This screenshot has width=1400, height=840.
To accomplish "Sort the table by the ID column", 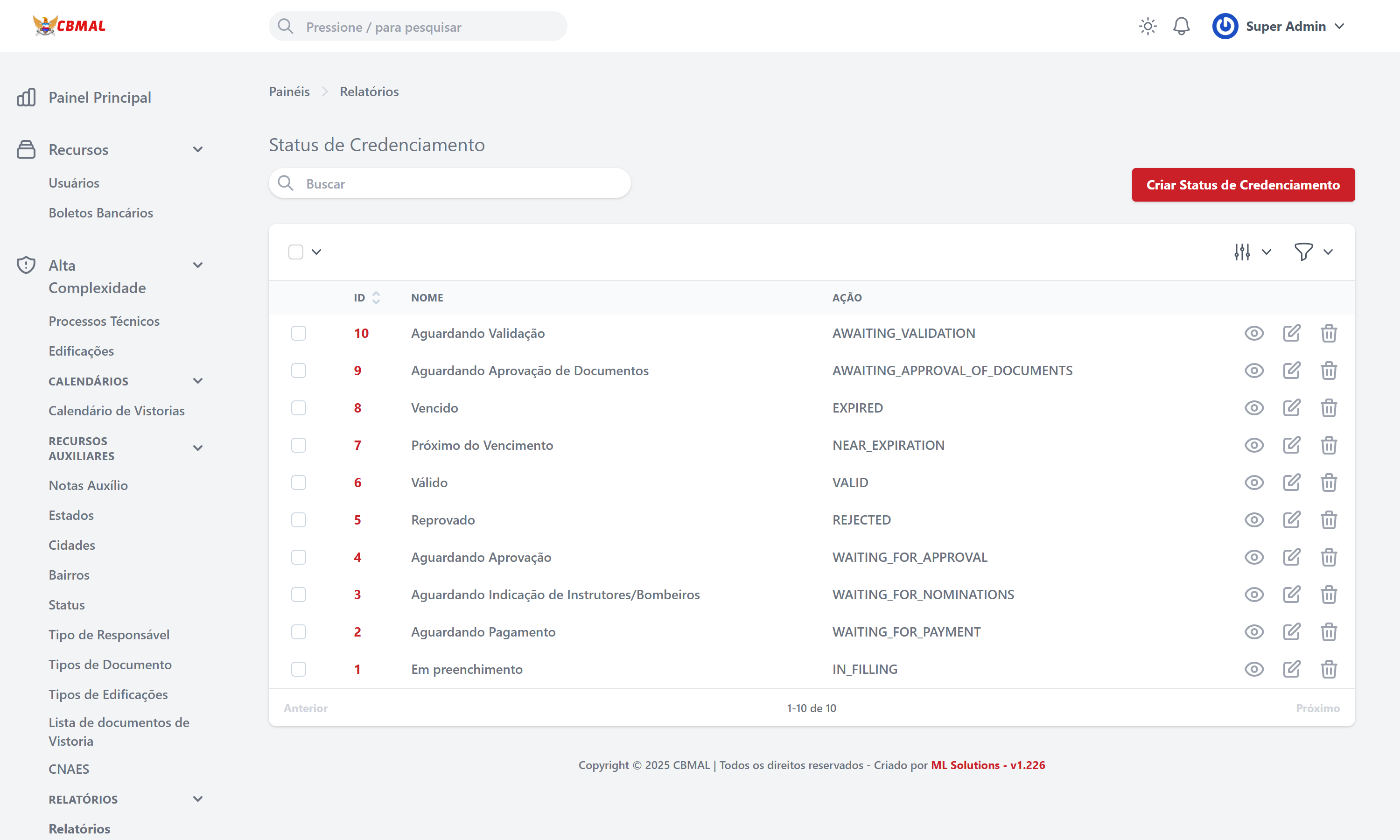I will click(376, 297).
